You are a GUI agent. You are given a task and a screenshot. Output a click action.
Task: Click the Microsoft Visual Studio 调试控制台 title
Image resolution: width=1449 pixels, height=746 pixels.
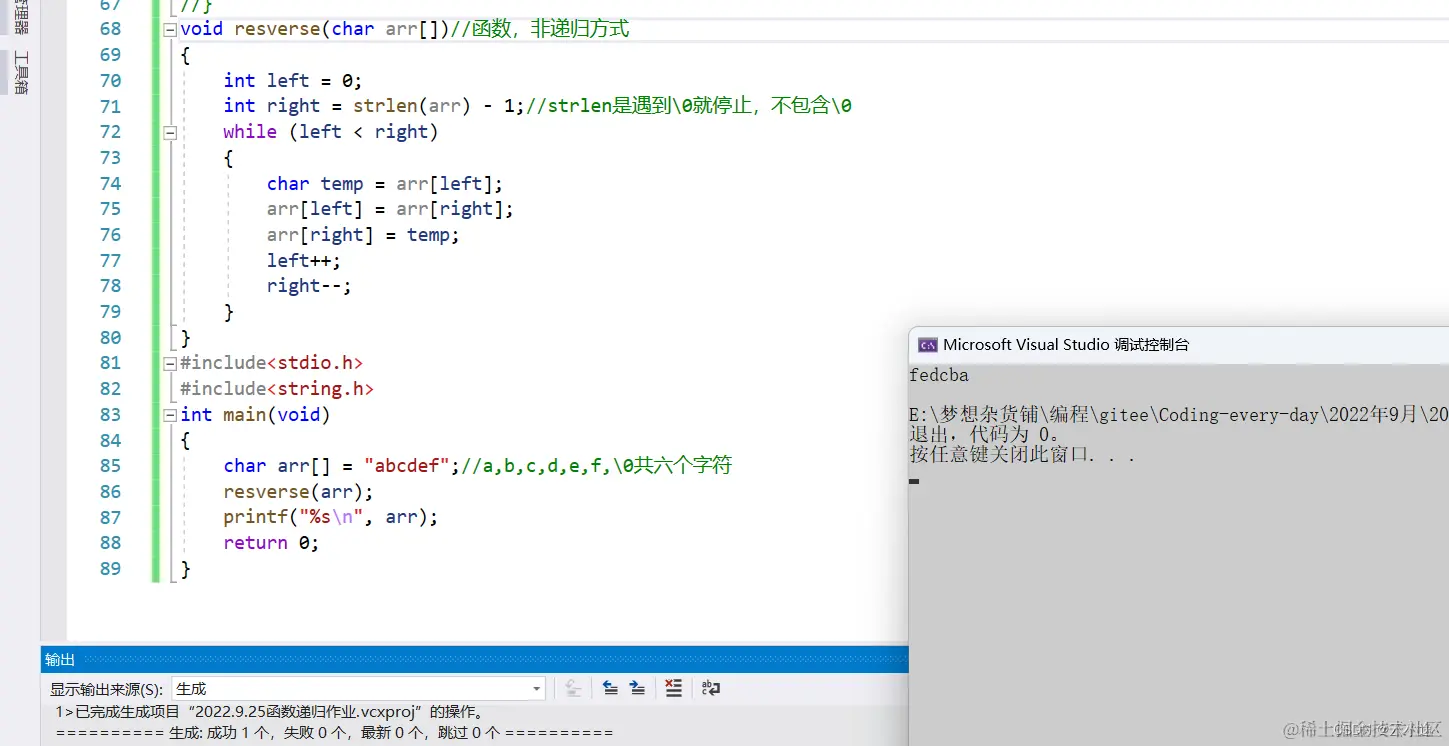(x=1066, y=345)
